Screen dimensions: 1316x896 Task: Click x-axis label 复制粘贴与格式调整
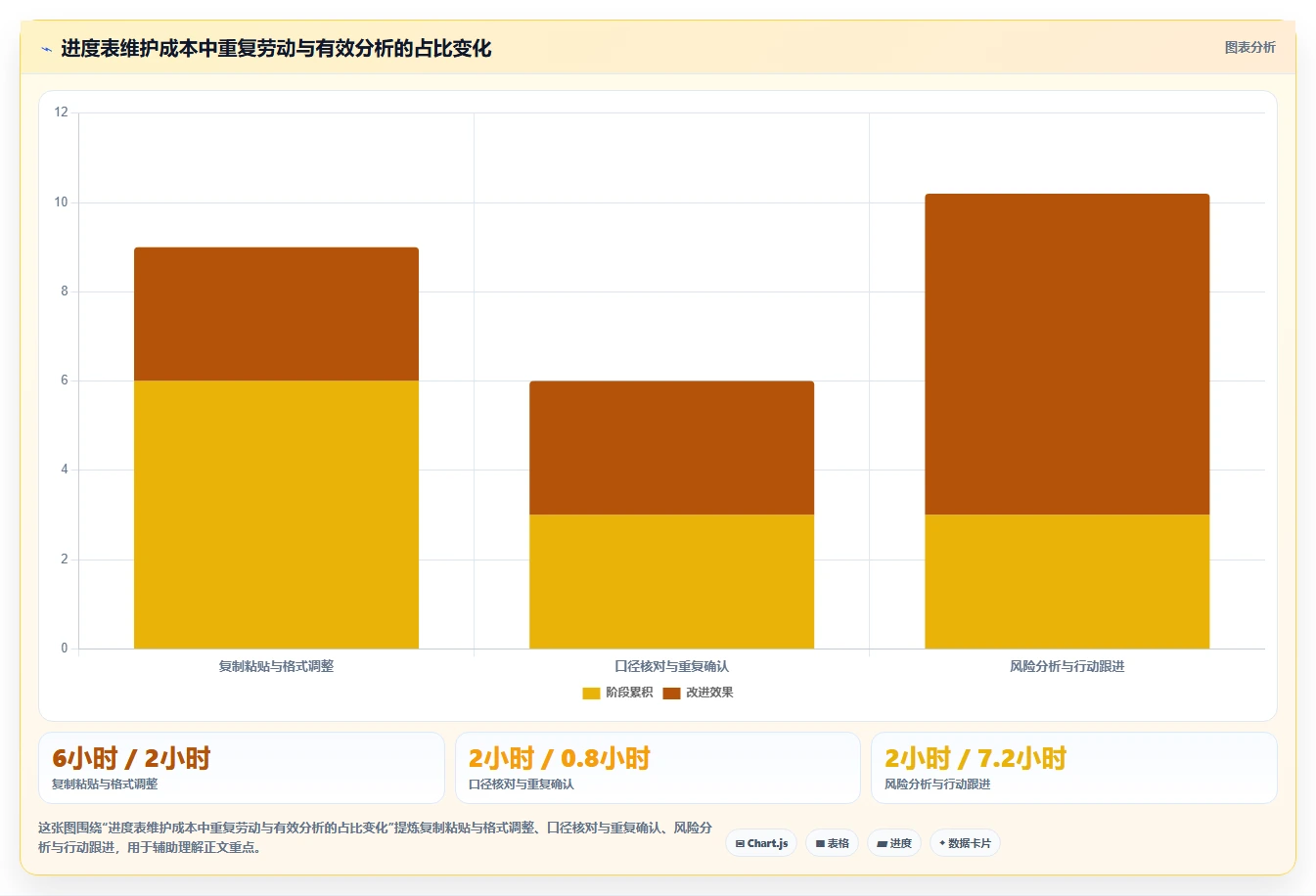click(276, 666)
